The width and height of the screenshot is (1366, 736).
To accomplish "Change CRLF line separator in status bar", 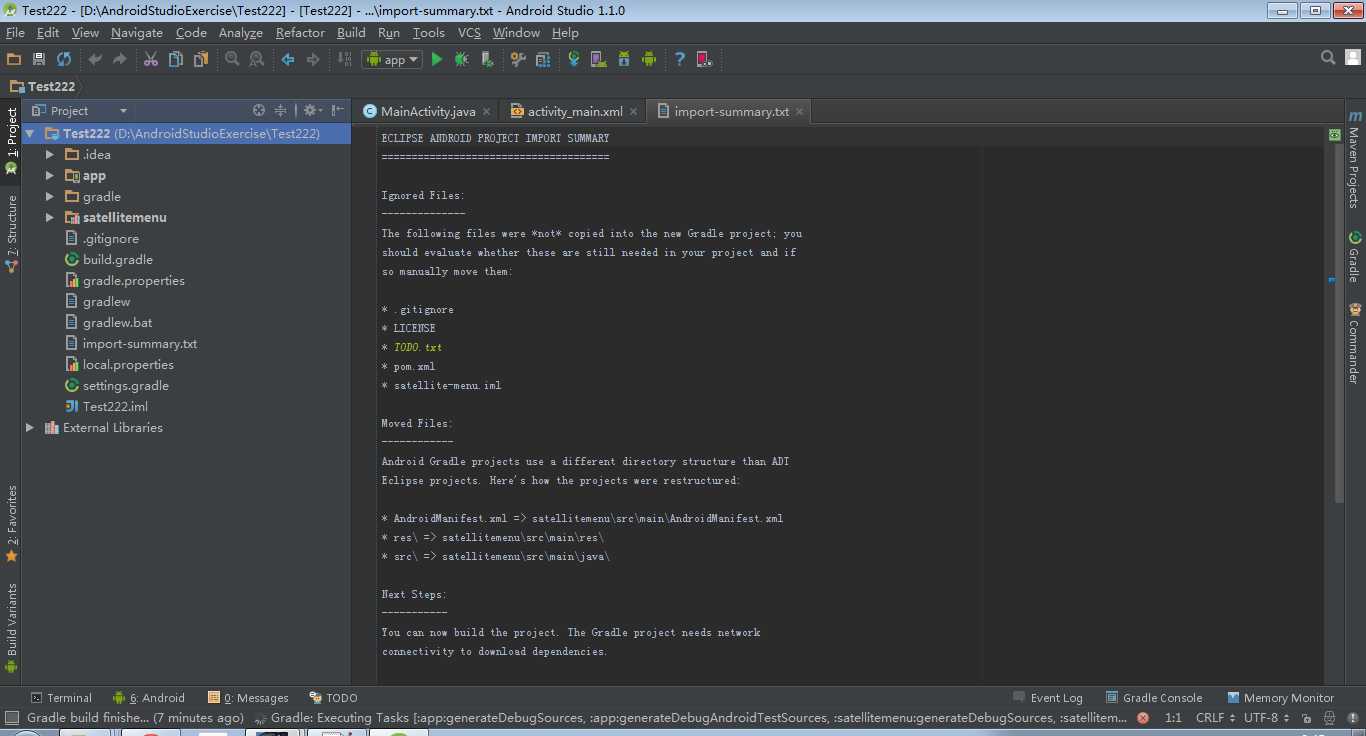I will [1214, 717].
